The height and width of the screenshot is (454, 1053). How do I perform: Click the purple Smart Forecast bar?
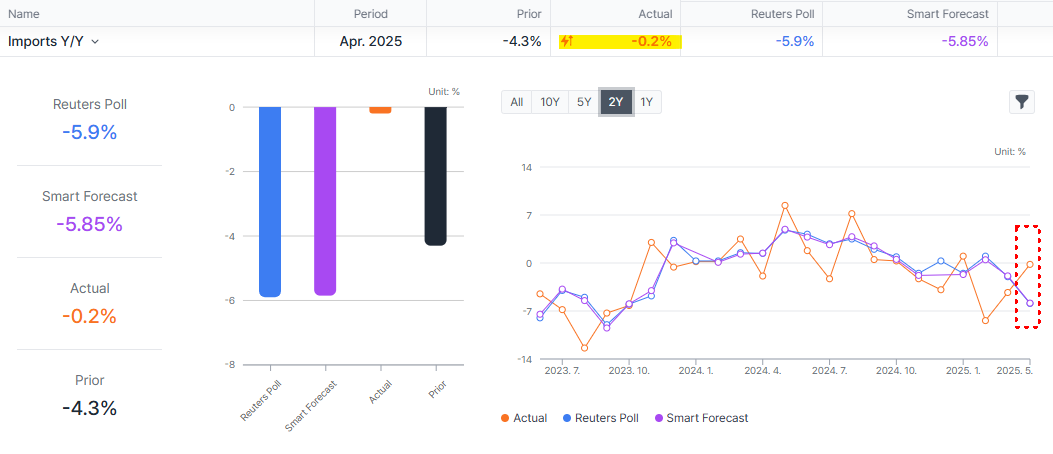325,200
